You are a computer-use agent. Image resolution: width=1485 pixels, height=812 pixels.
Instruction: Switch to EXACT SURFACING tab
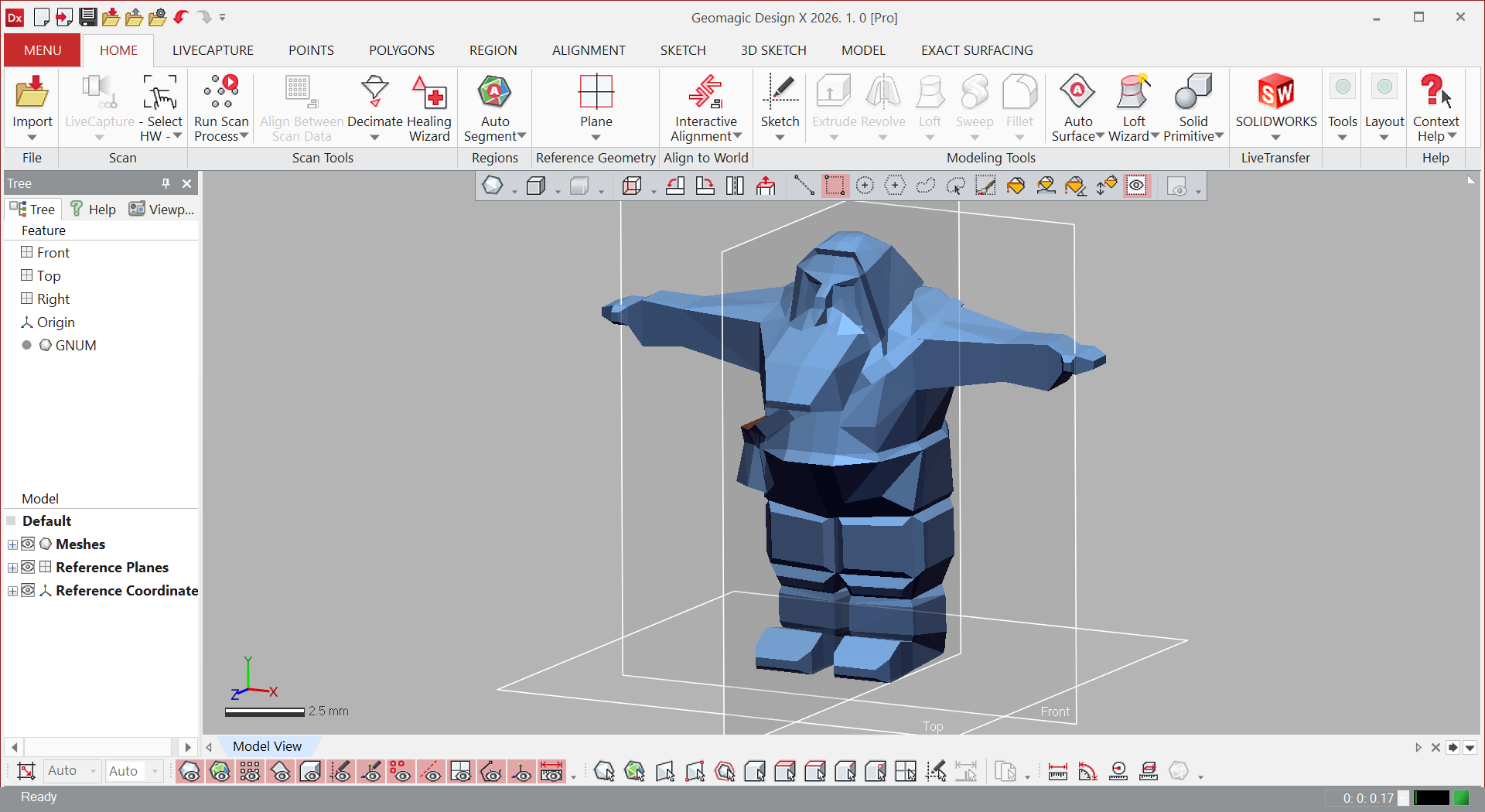(977, 50)
